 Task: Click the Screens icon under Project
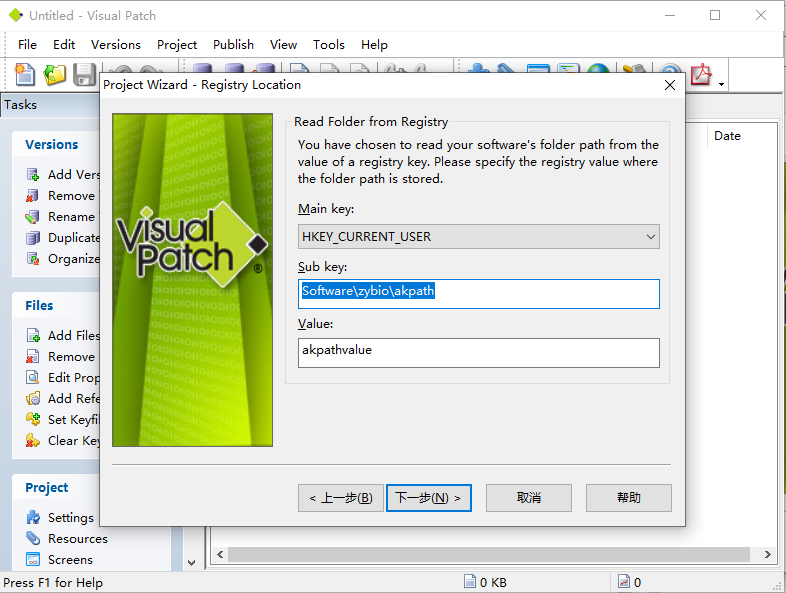33,559
